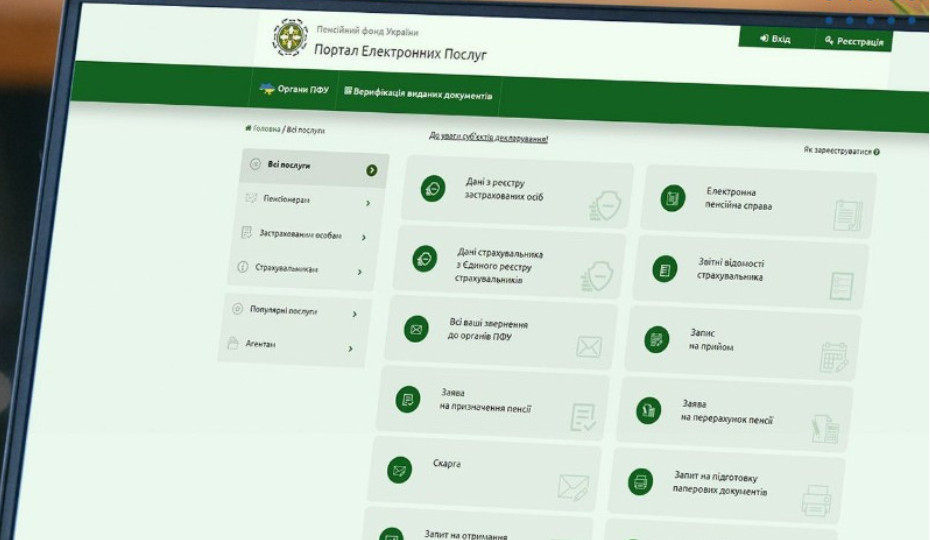
Task: Click green icon of Дані страхувальника card
Action: [425, 259]
